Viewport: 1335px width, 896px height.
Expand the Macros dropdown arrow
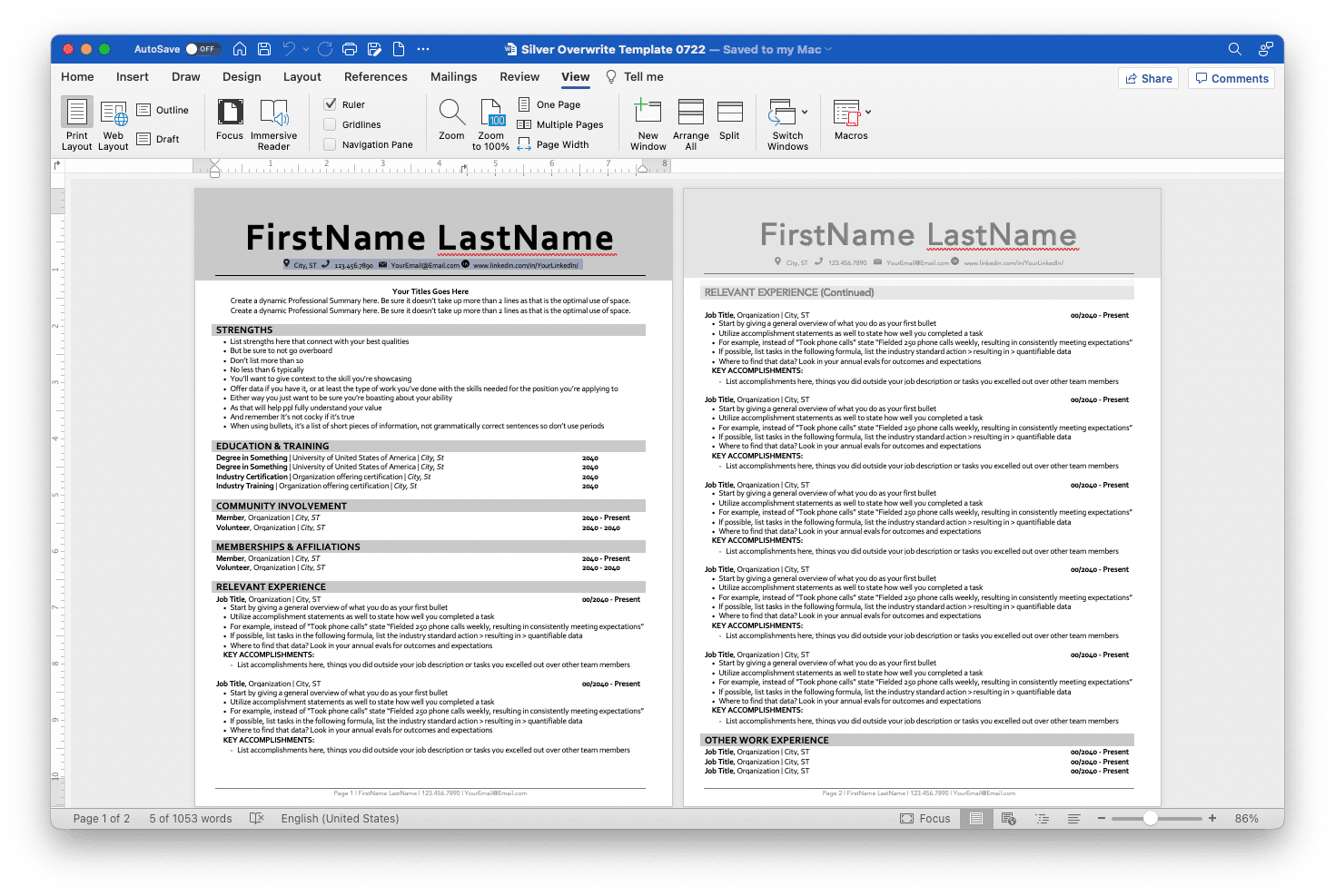coord(868,113)
